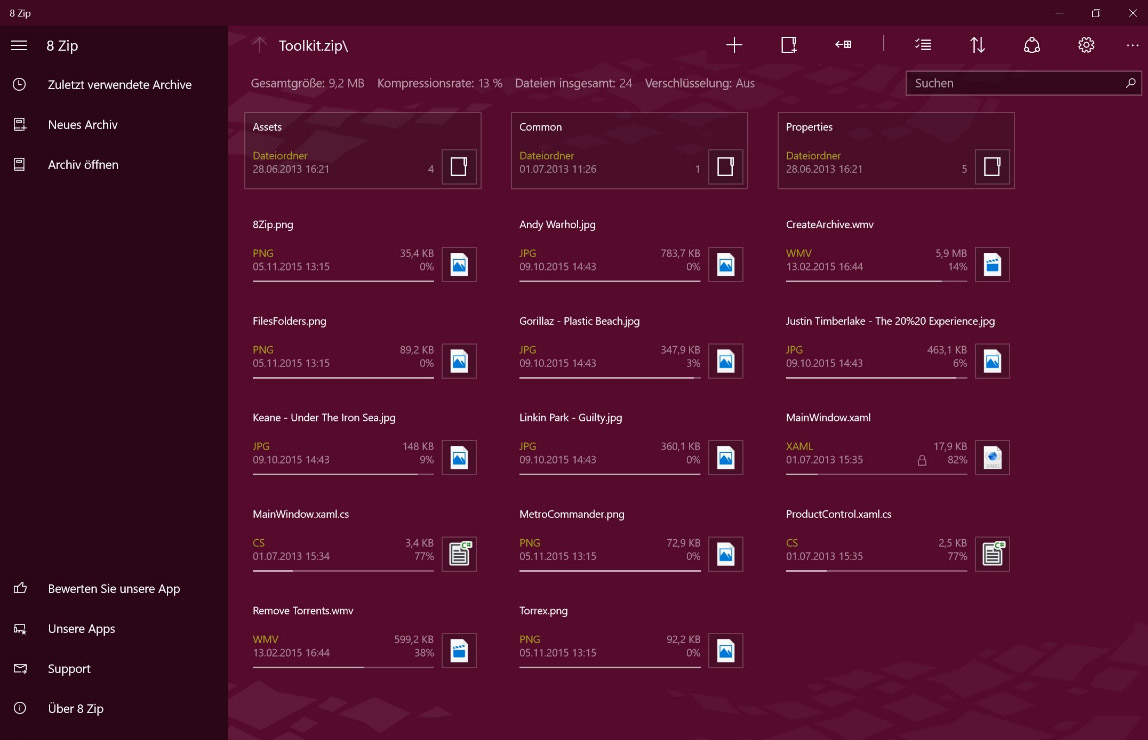Screen dimensions: 1148x740
Task: Open the hamburger navigation menu
Action: pyautogui.click(x=19, y=45)
